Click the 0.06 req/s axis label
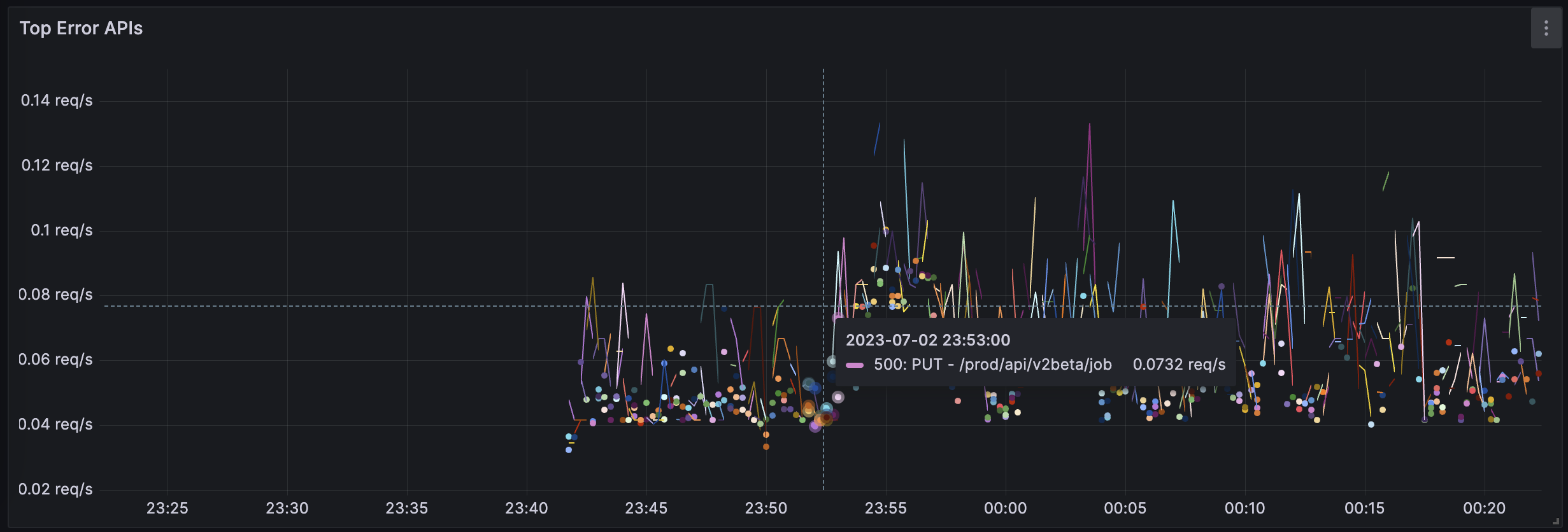Image resolution: width=1568 pixels, height=532 pixels. pyautogui.click(x=55, y=360)
